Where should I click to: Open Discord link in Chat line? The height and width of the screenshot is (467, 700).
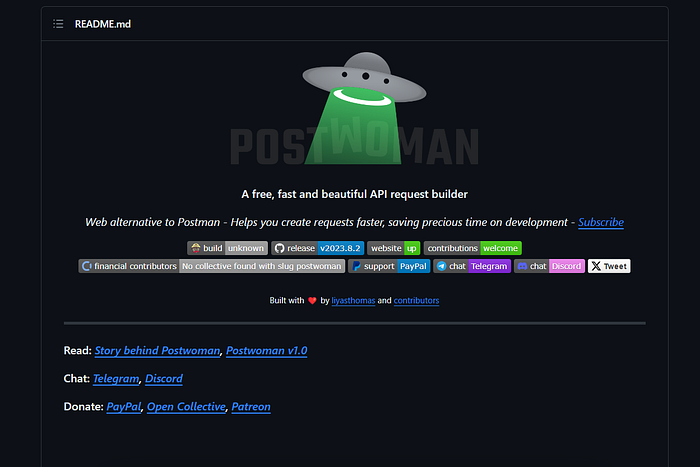click(164, 379)
